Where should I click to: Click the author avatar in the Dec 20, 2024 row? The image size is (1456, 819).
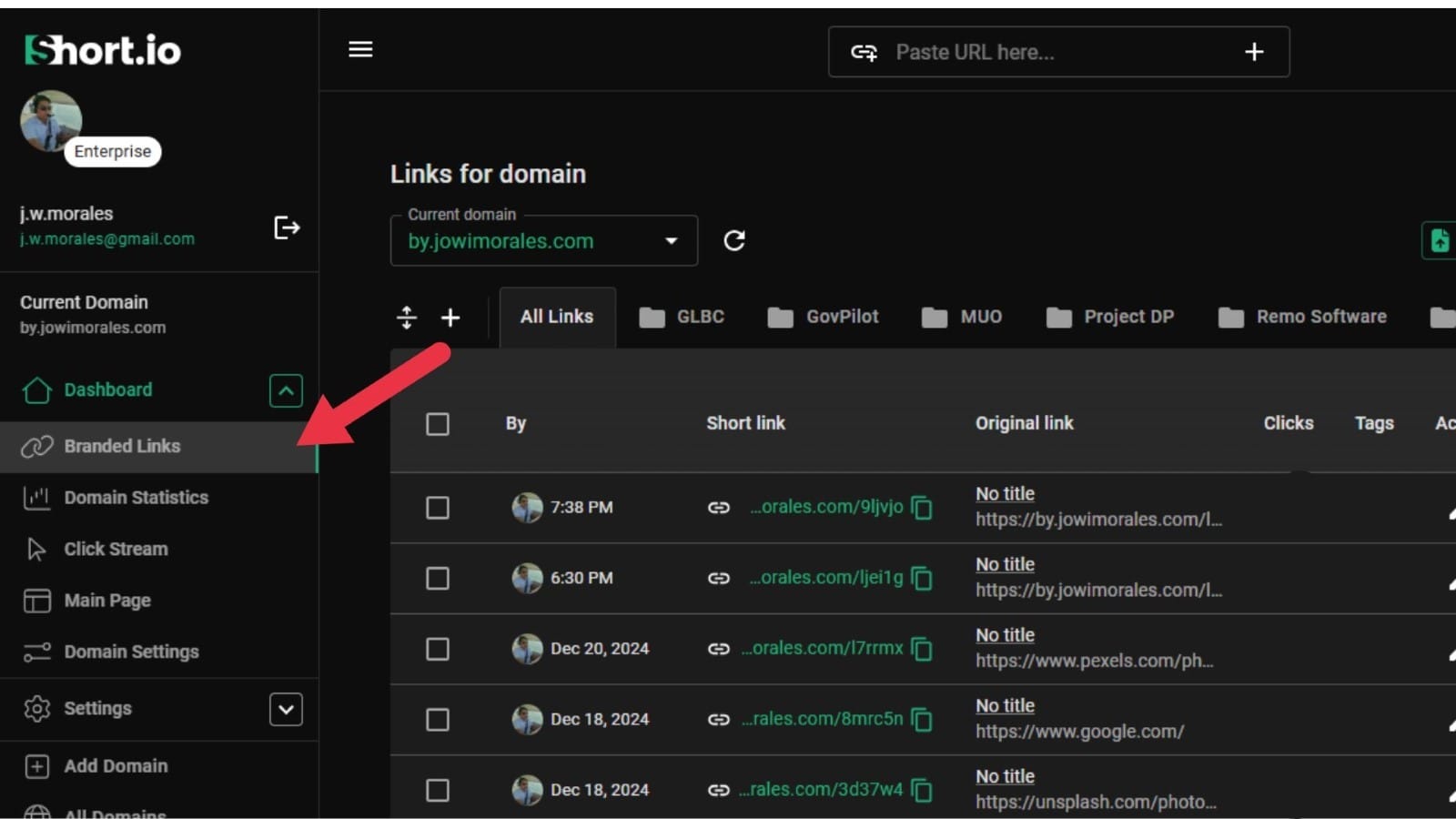coord(527,649)
